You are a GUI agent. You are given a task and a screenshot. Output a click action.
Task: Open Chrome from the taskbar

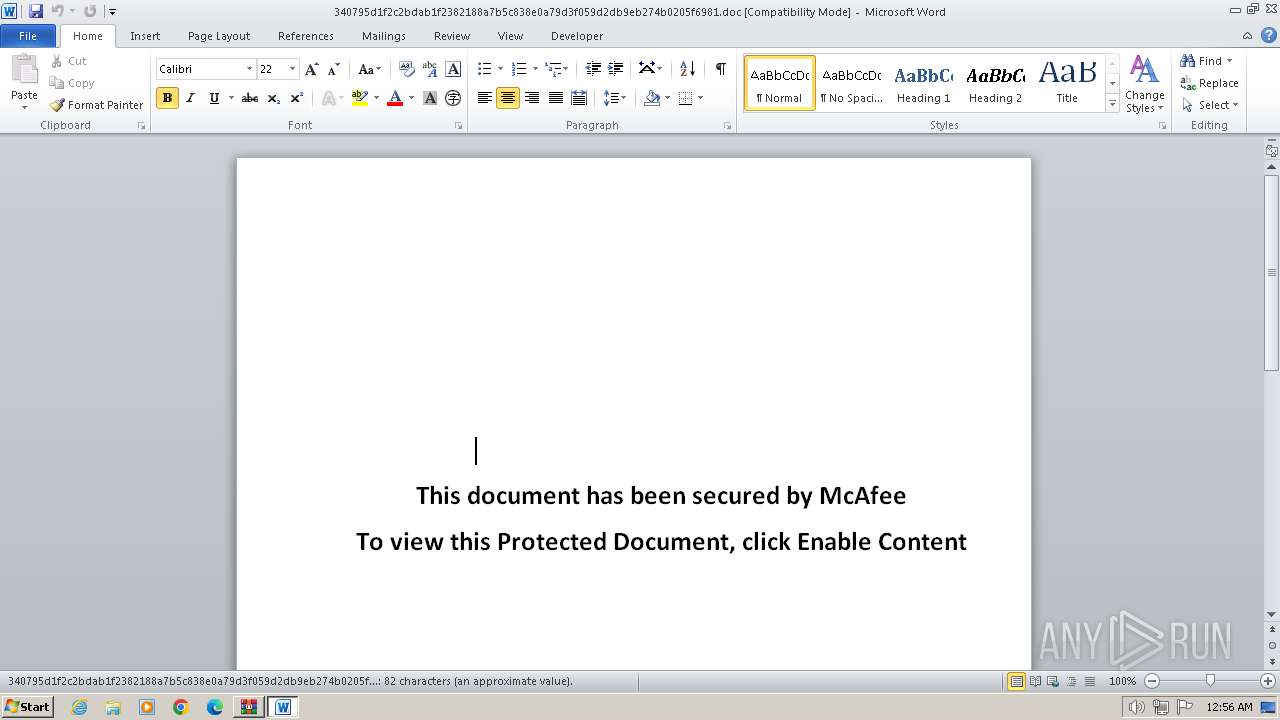[x=180, y=707]
